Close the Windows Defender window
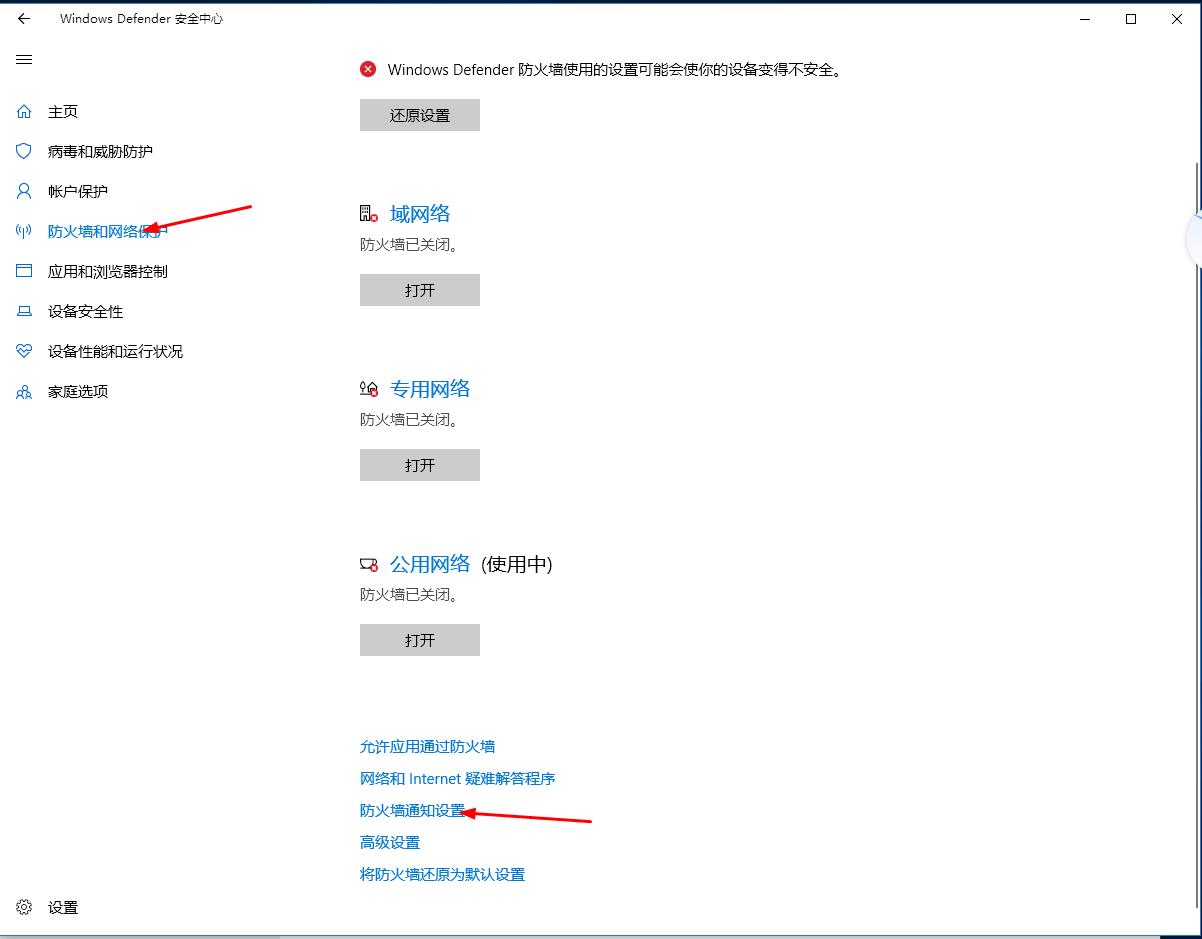 1177,19
